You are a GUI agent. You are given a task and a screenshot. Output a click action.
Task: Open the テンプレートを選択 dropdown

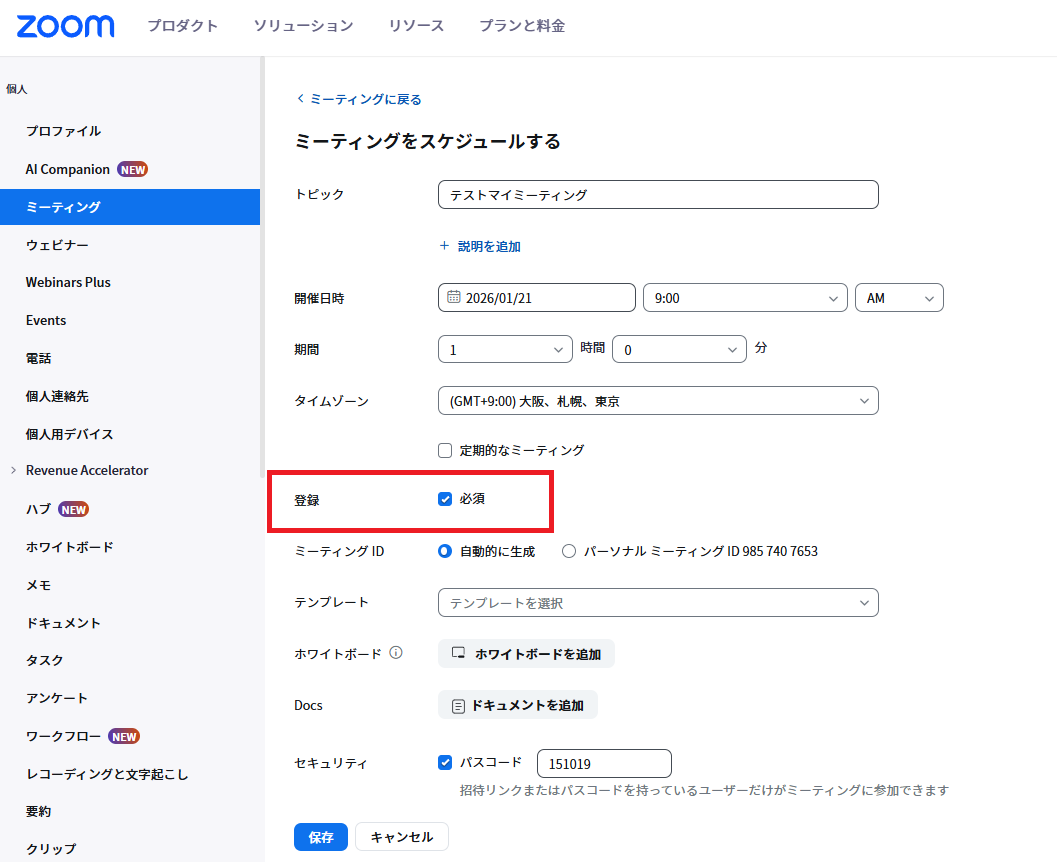(658, 603)
